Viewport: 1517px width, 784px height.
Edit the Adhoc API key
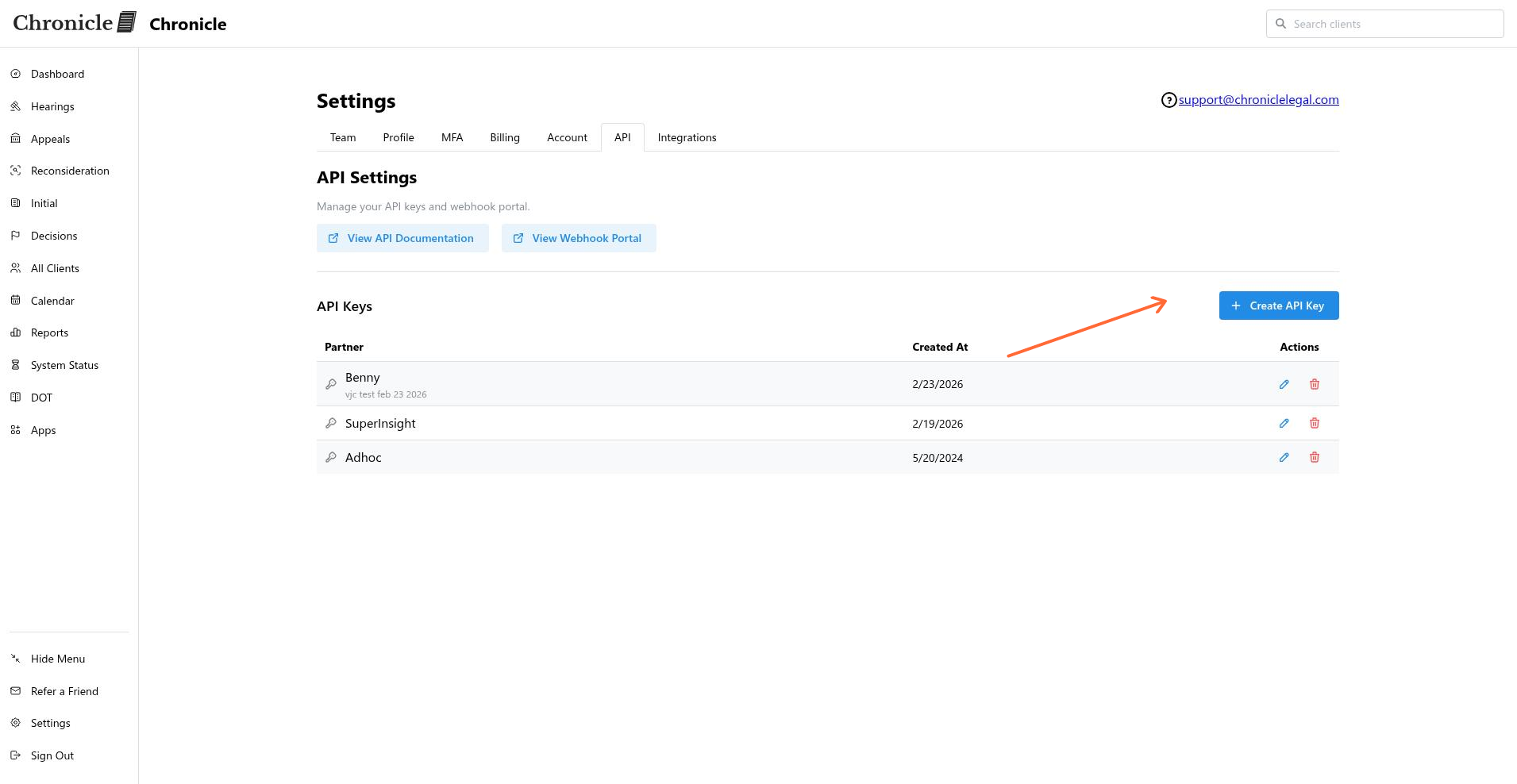(1284, 457)
